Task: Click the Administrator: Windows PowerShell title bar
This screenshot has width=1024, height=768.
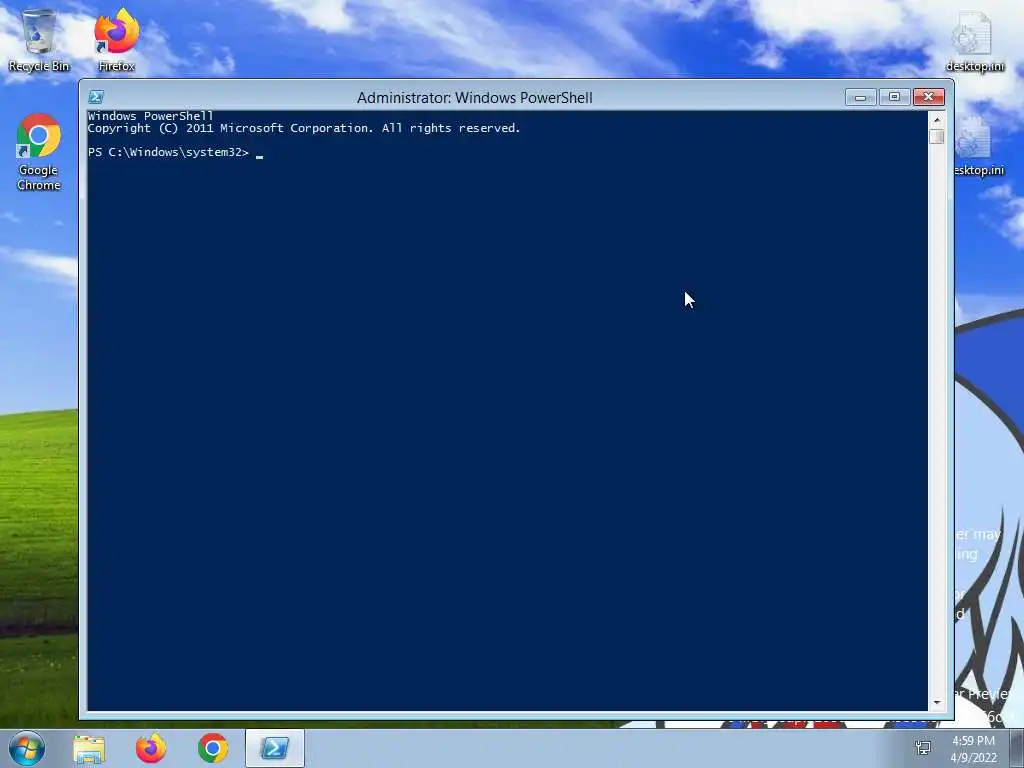Action: click(475, 97)
